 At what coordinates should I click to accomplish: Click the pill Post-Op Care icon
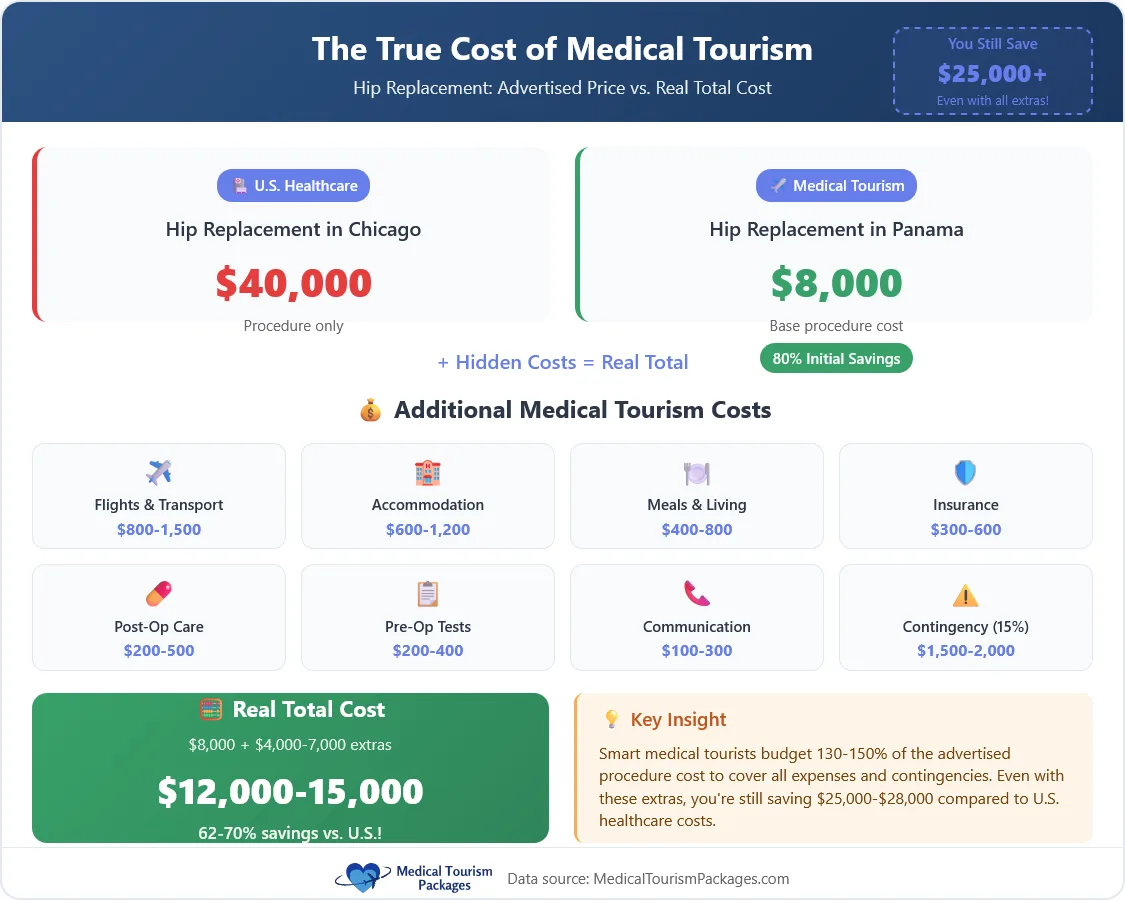tap(159, 594)
